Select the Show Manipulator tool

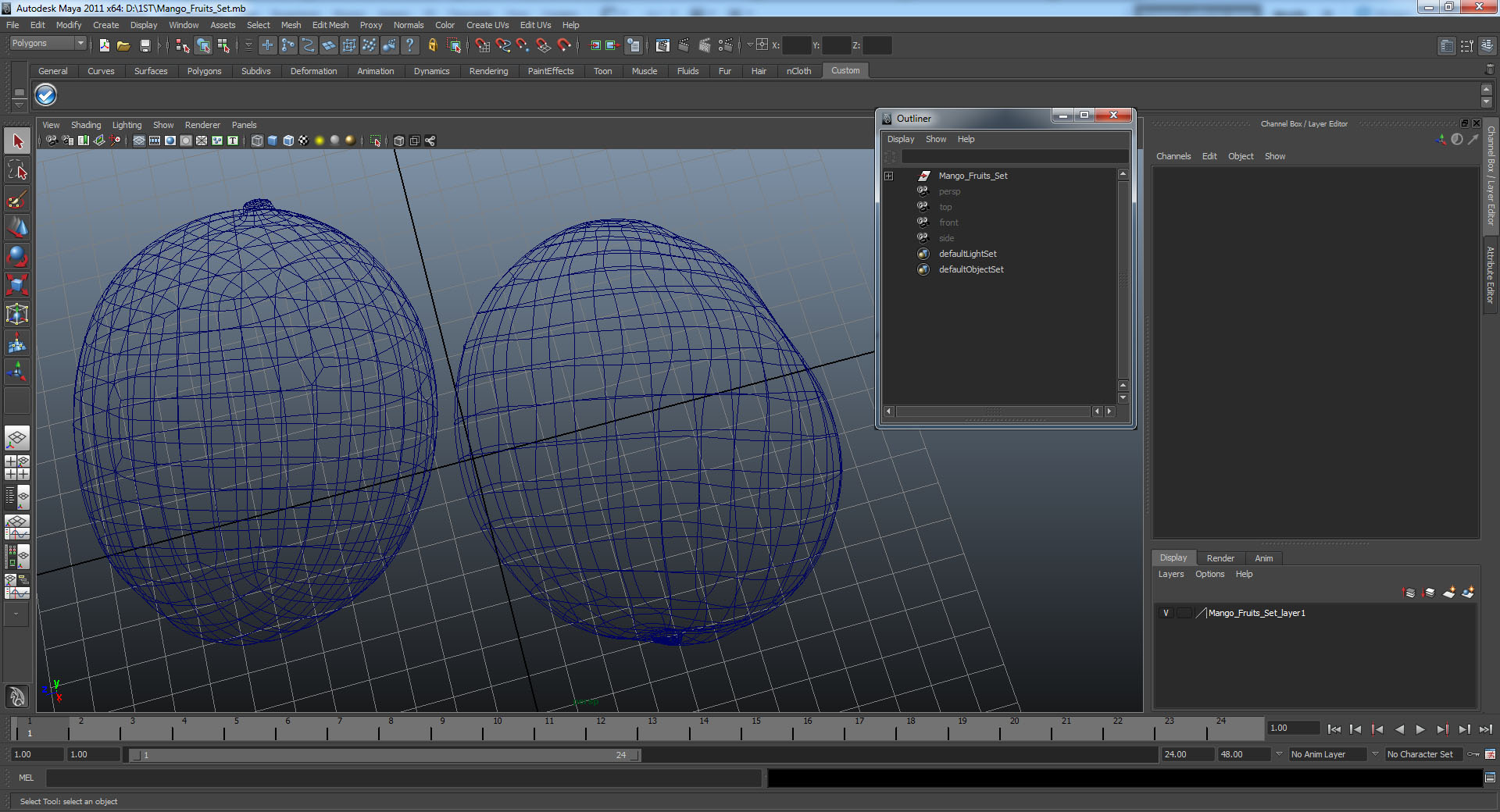(17, 372)
